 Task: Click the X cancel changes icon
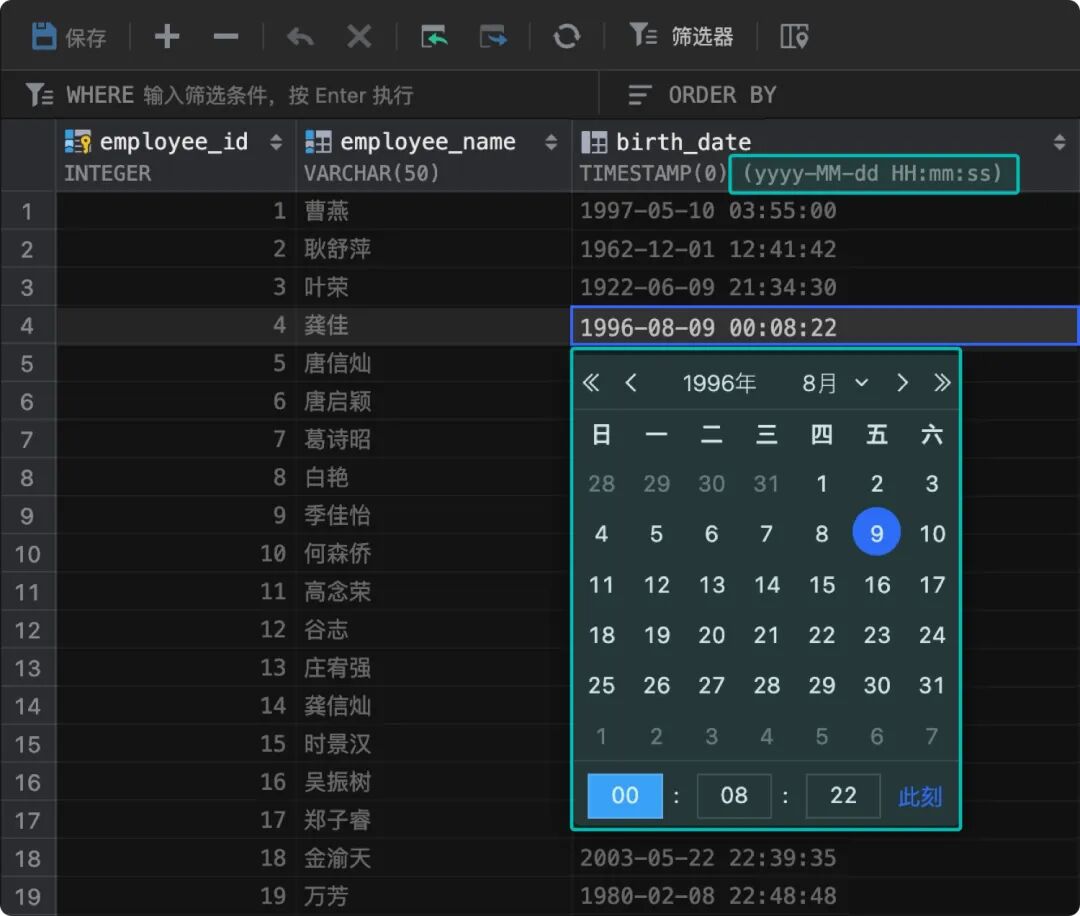pos(358,37)
